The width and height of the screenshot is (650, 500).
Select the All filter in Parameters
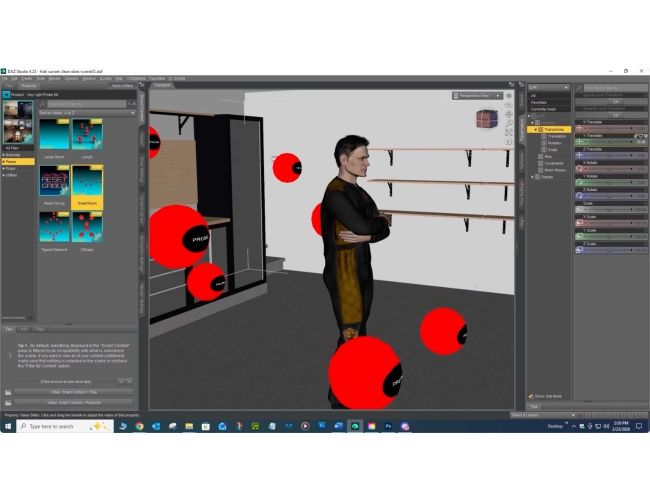pyautogui.click(x=549, y=96)
